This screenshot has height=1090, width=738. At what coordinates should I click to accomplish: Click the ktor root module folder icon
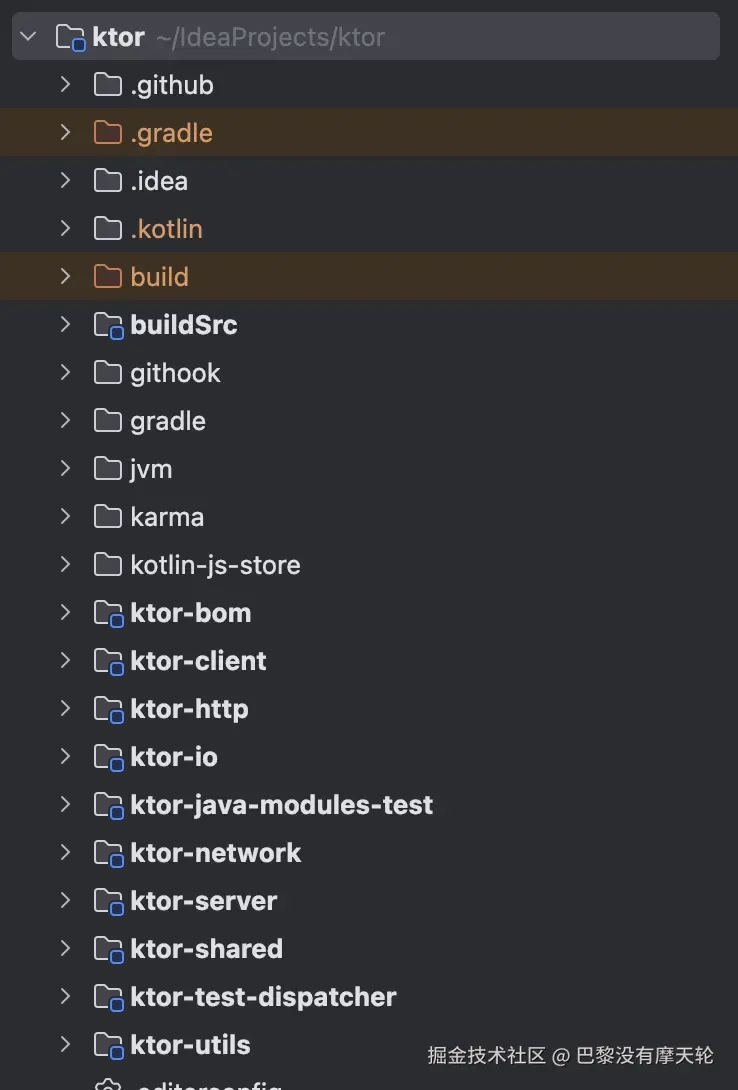(x=70, y=38)
